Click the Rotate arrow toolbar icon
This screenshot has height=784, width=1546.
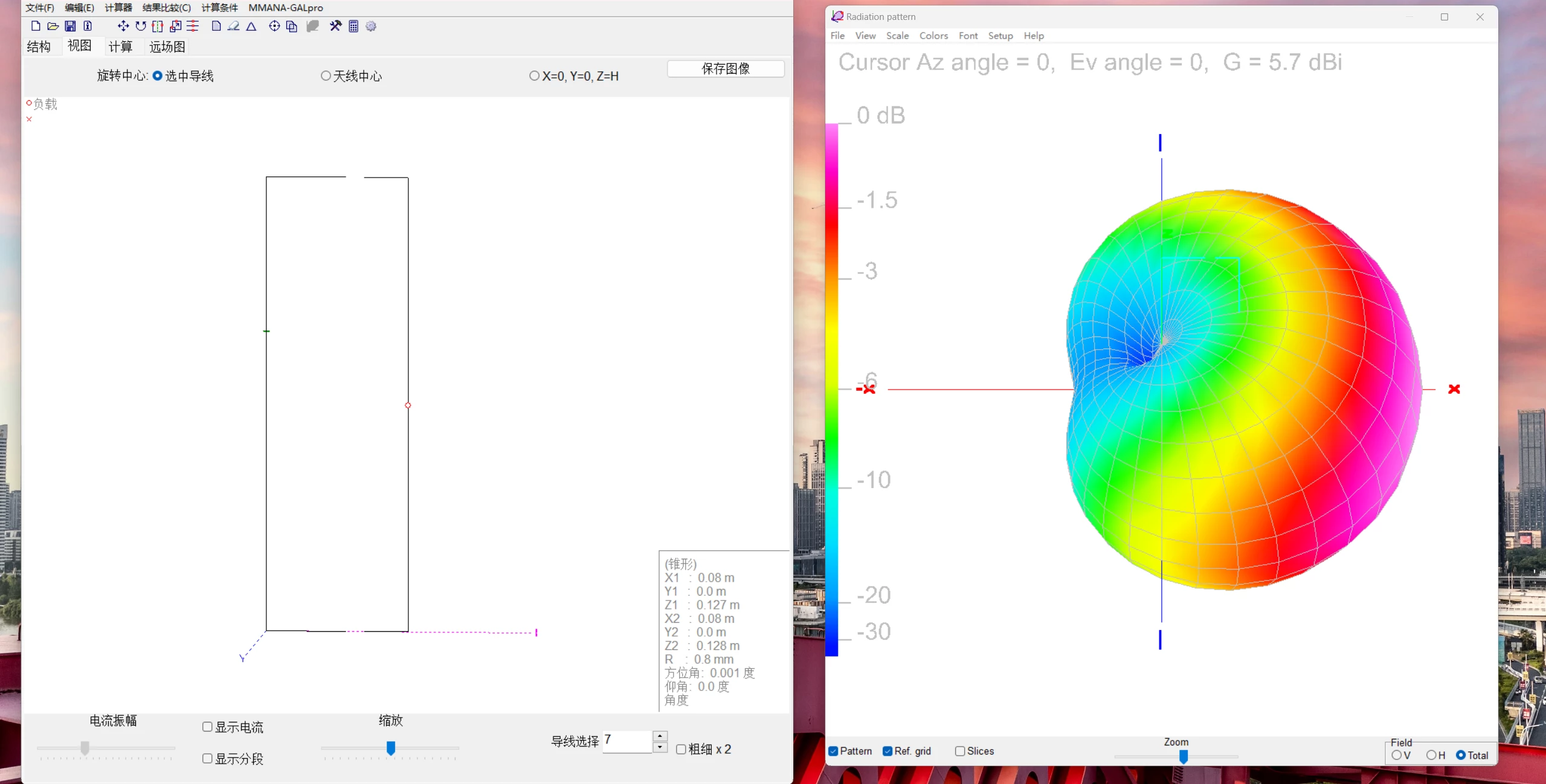click(141, 26)
